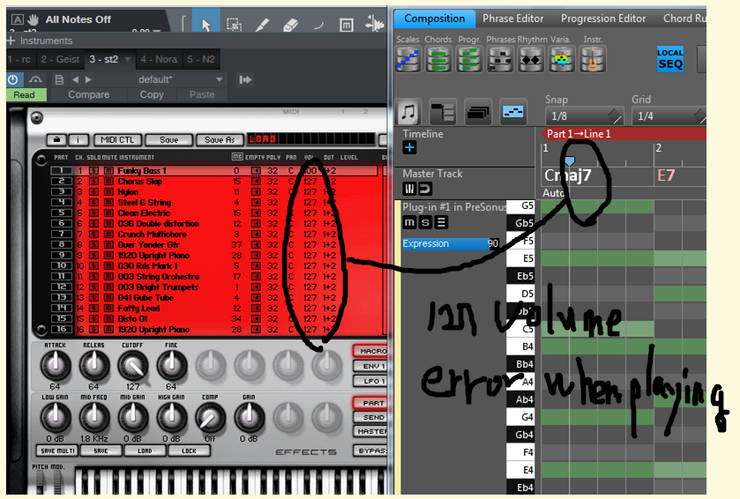Click the CUTOFF knob
The height and width of the screenshot is (499, 740).
[133, 366]
